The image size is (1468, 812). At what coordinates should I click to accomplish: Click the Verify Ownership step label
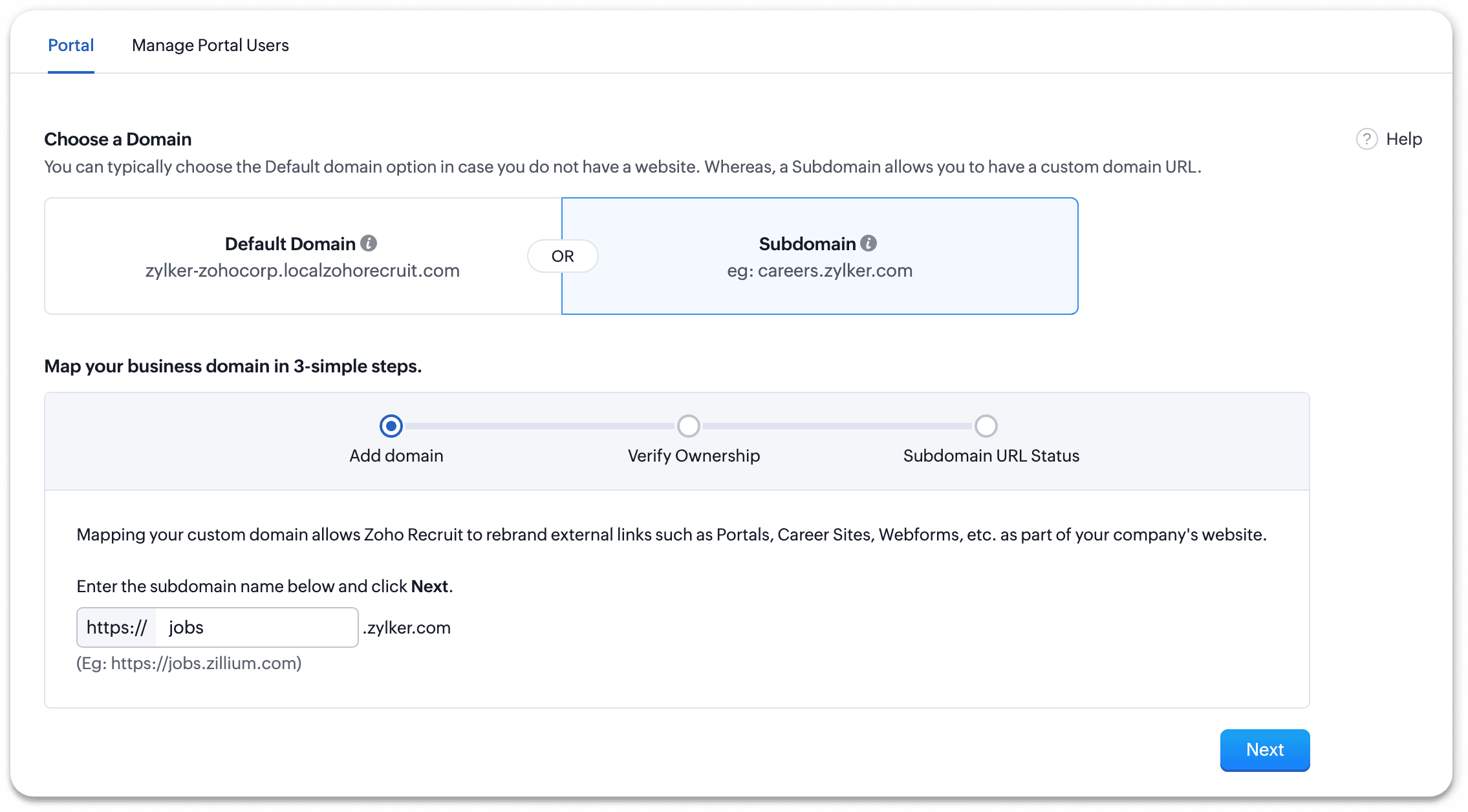point(693,456)
